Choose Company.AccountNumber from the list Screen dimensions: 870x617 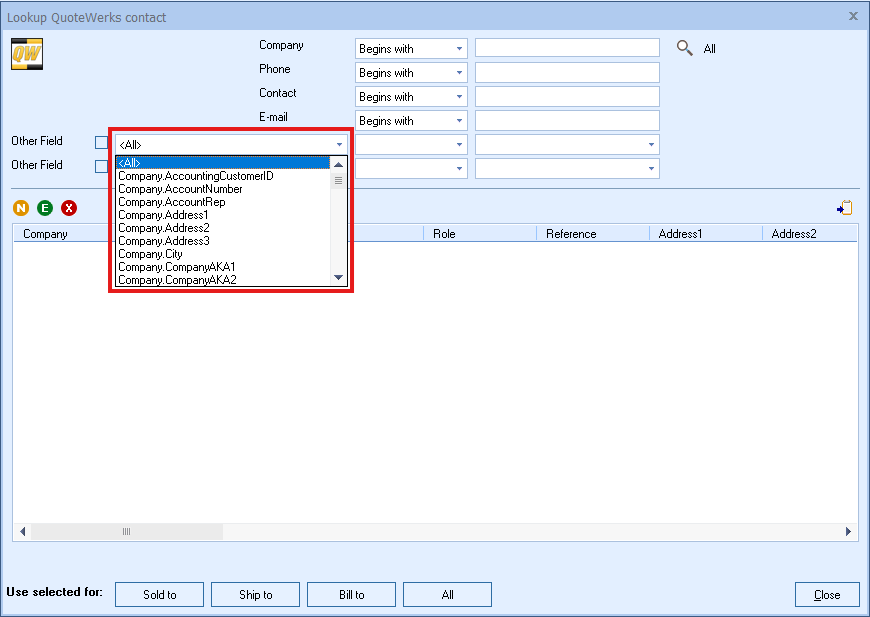(223, 189)
